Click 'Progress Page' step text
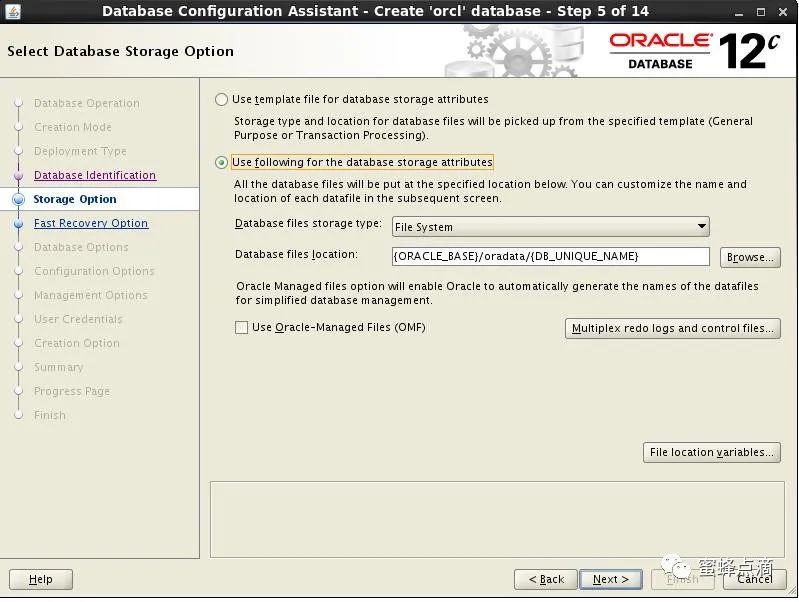This screenshot has width=799, height=602. coord(72,391)
